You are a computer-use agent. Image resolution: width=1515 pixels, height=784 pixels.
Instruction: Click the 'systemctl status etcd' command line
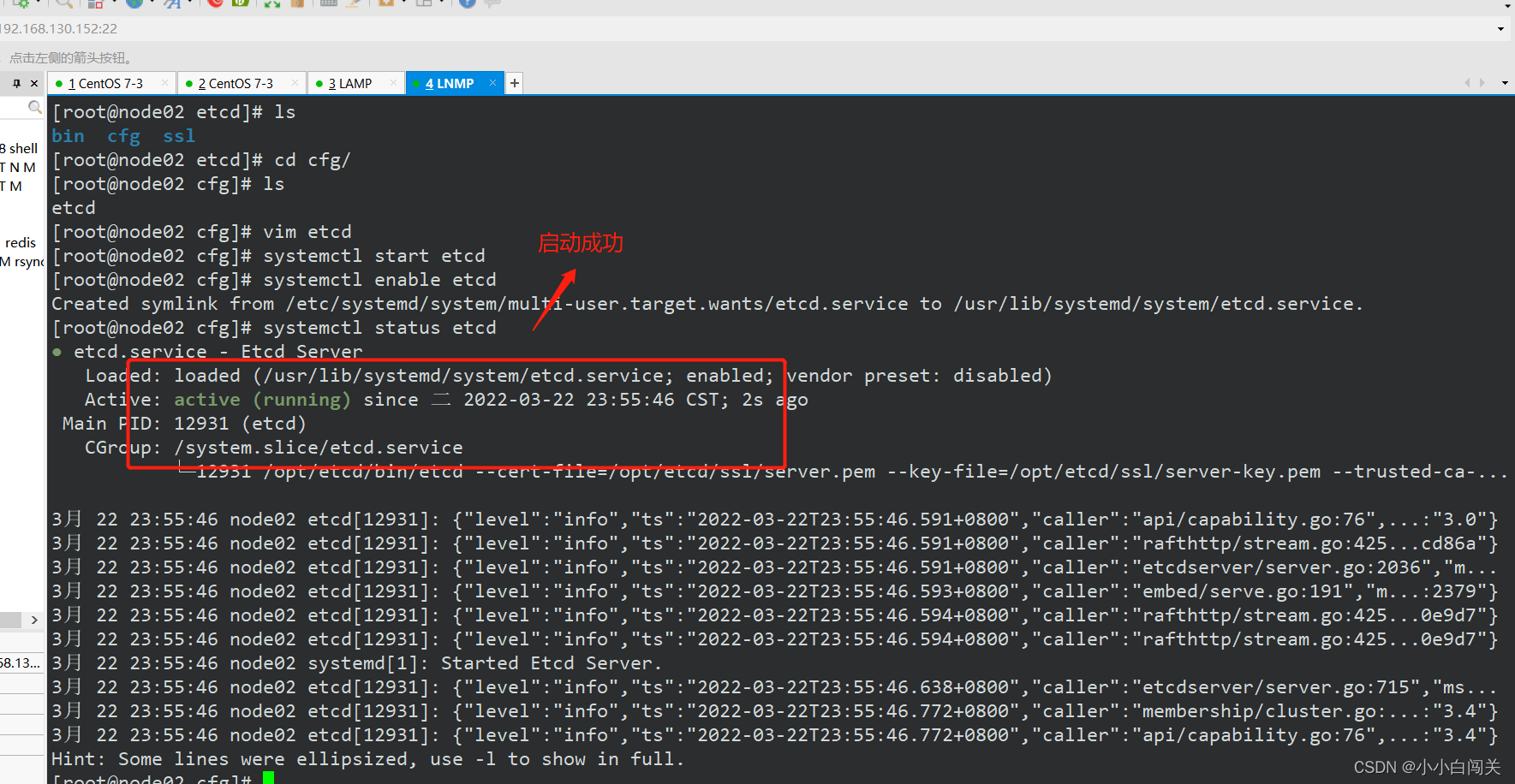[274, 328]
